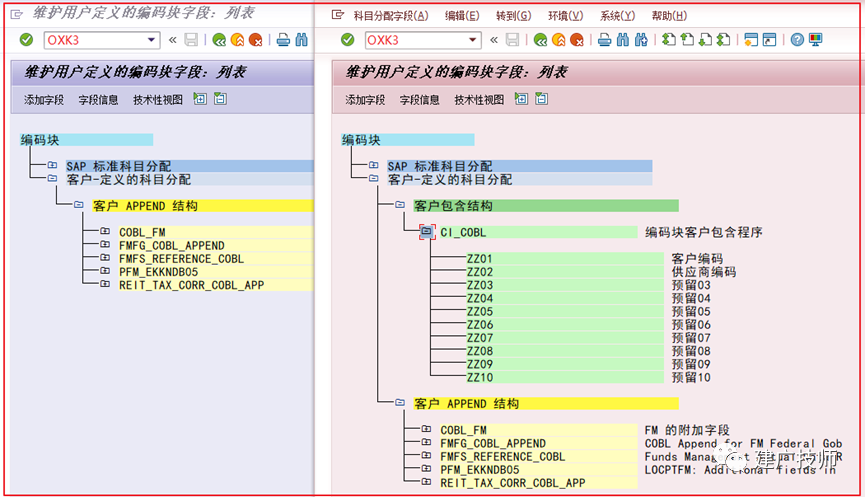Click the Previous Page icon in right toolbar
865x497 pixels.
point(687,40)
